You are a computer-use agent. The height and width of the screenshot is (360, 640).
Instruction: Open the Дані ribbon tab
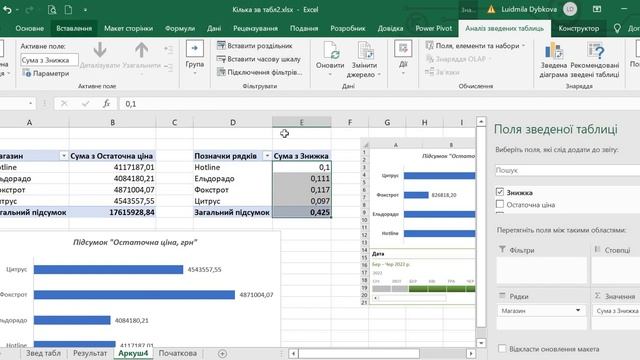coord(214,28)
